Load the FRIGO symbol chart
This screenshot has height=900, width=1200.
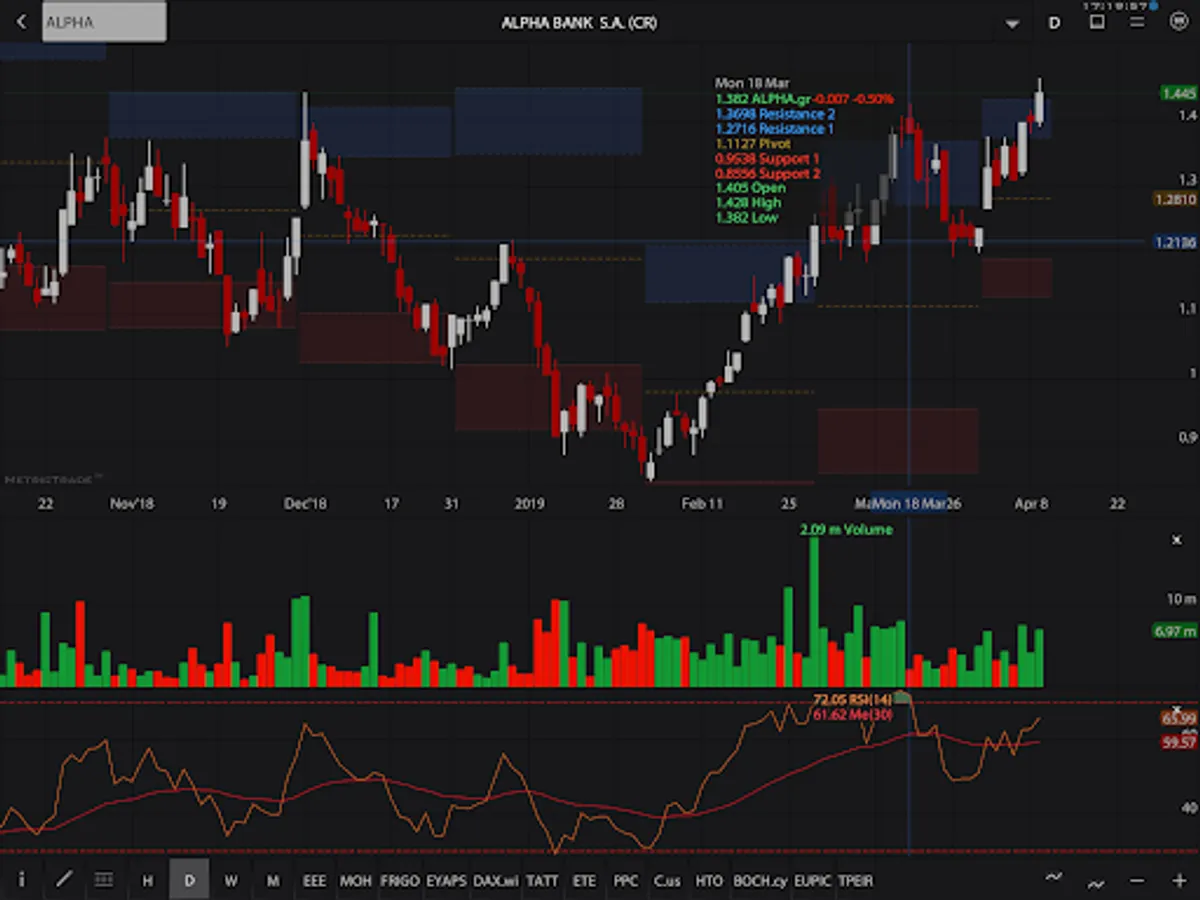399,881
